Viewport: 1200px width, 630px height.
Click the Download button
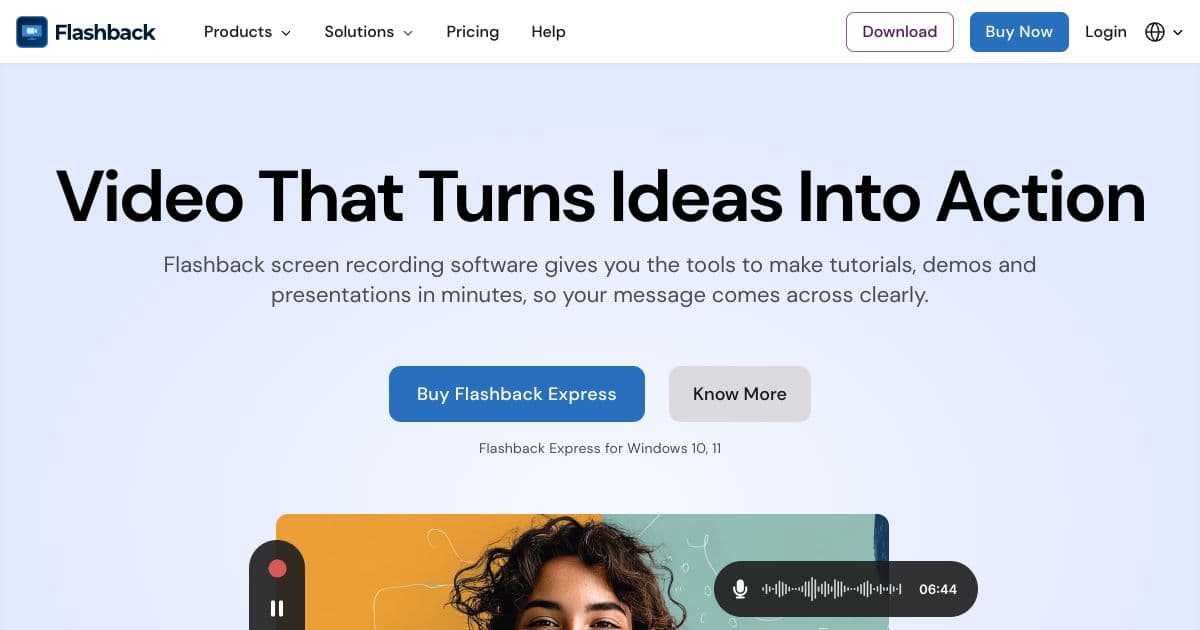click(x=900, y=32)
